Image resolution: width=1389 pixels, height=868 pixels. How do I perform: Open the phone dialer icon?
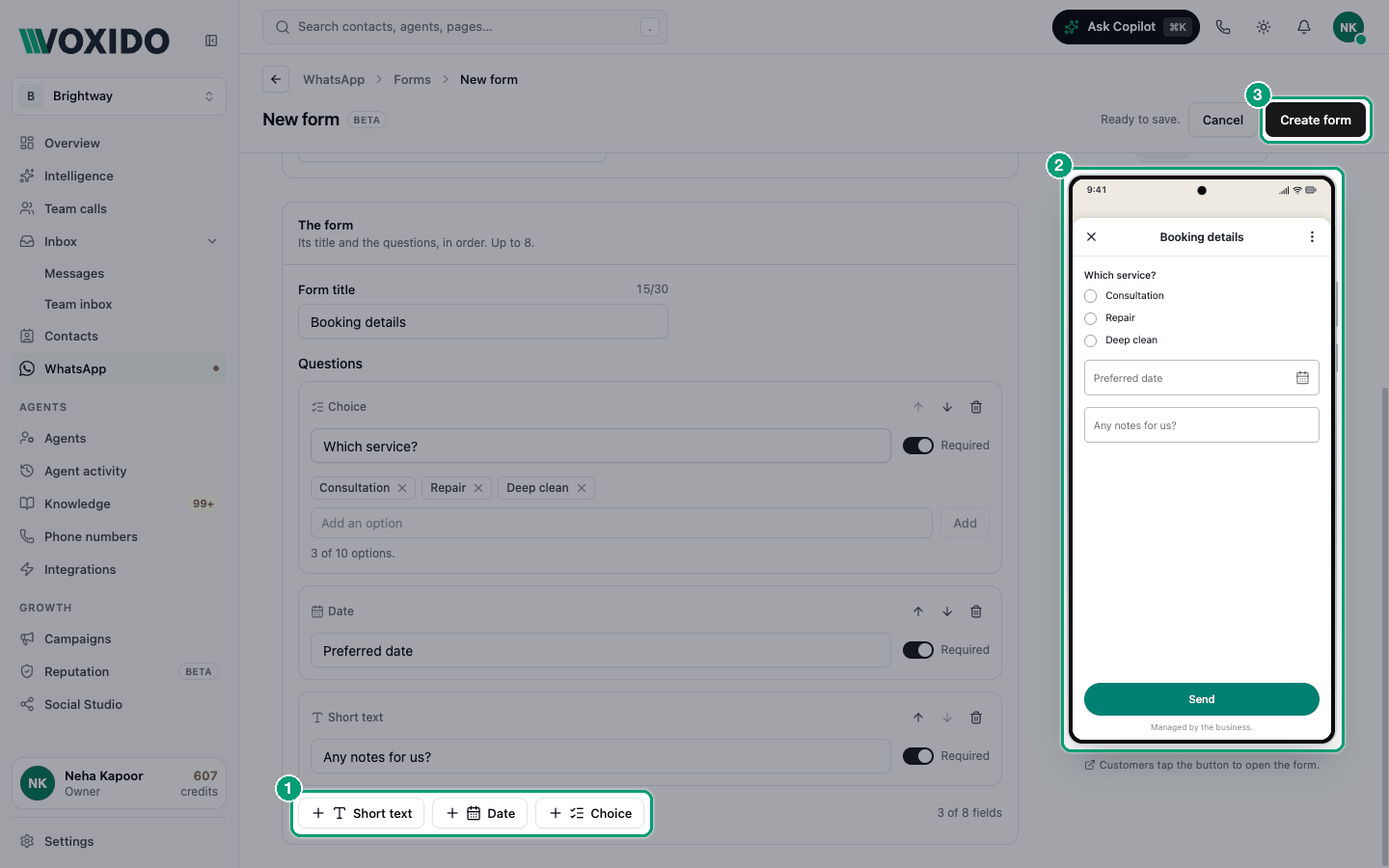pyautogui.click(x=1223, y=27)
